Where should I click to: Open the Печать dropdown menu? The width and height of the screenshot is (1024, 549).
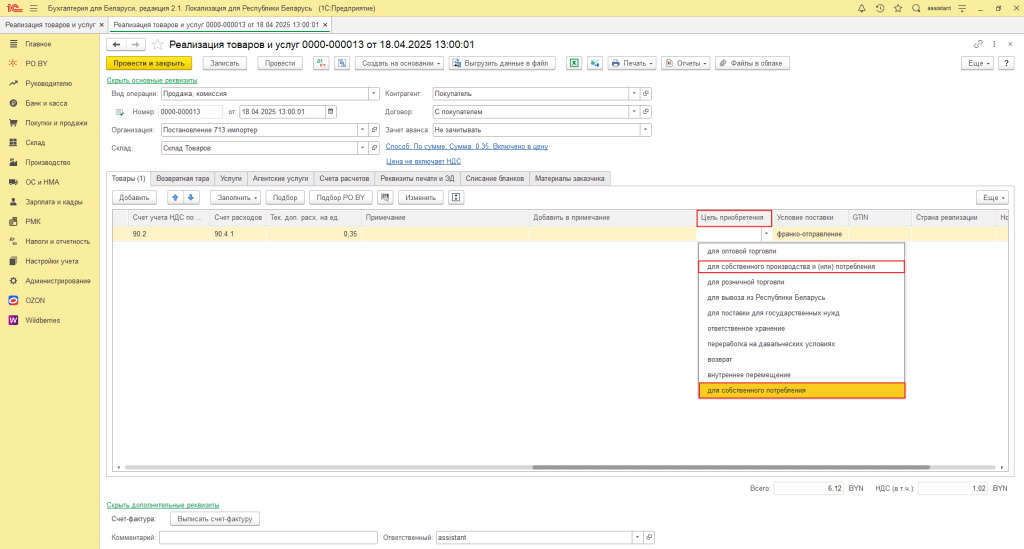tap(632, 63)
